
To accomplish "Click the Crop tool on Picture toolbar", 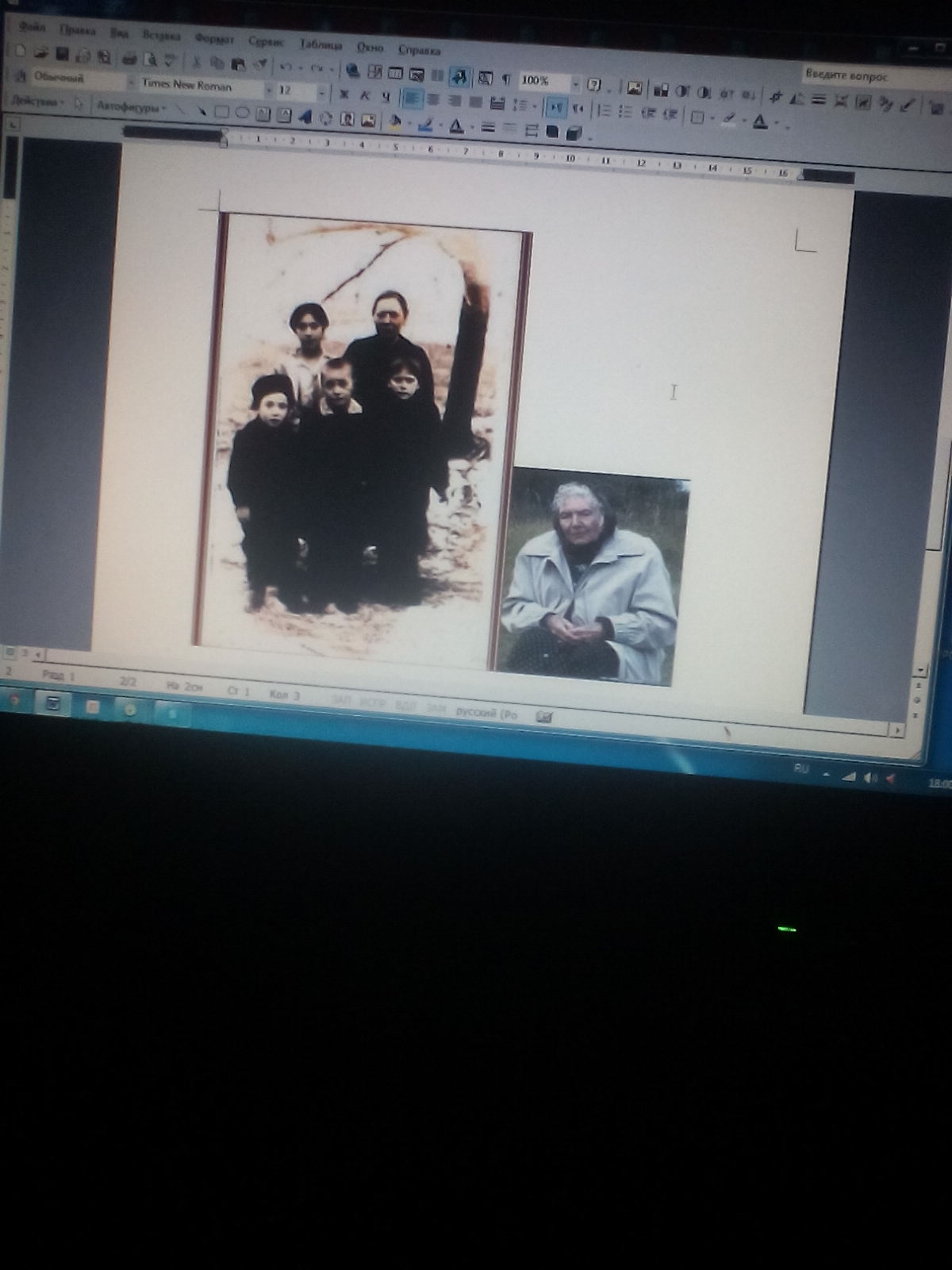I will [x=776, y=97].
